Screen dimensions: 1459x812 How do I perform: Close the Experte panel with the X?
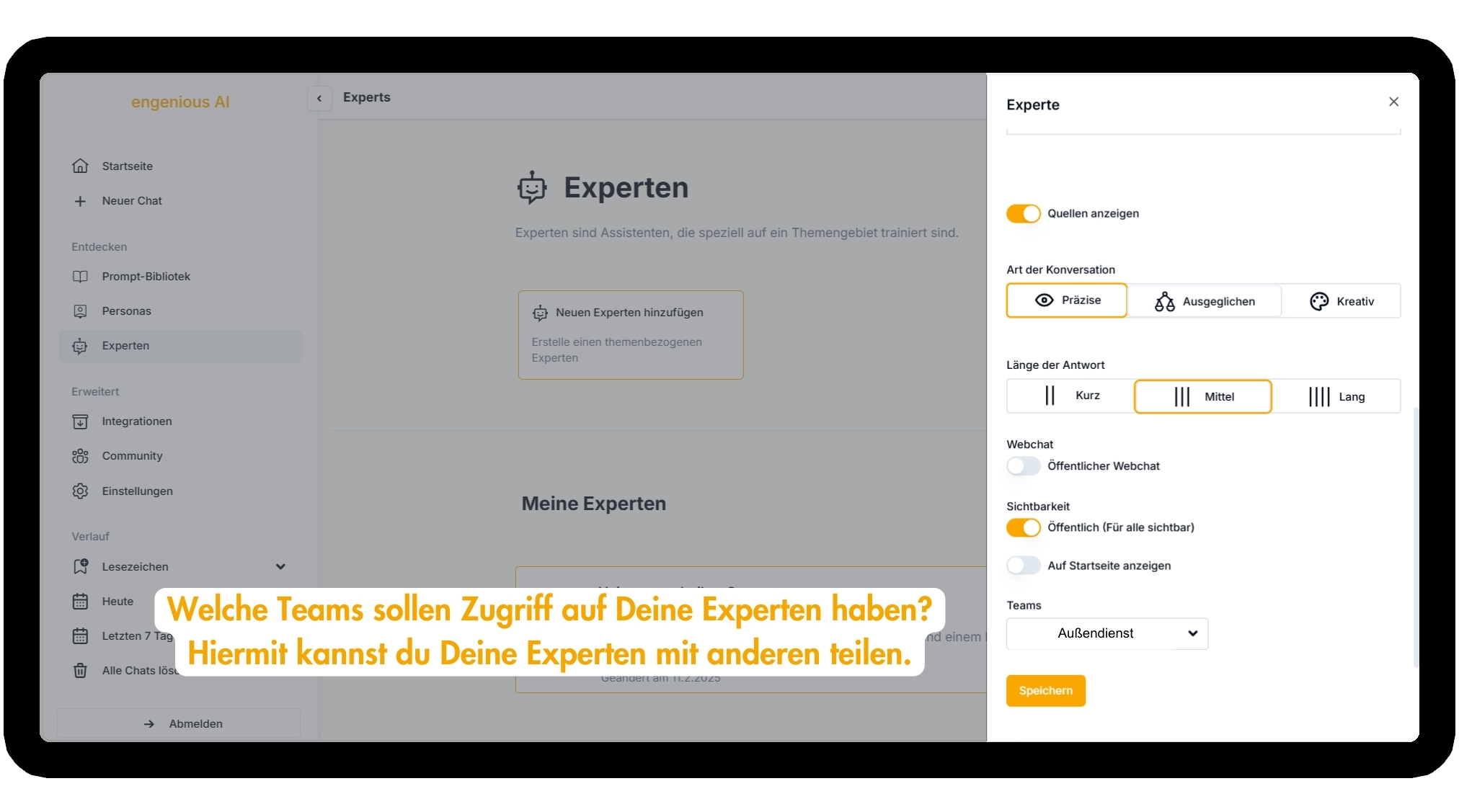pos(1393,102)
